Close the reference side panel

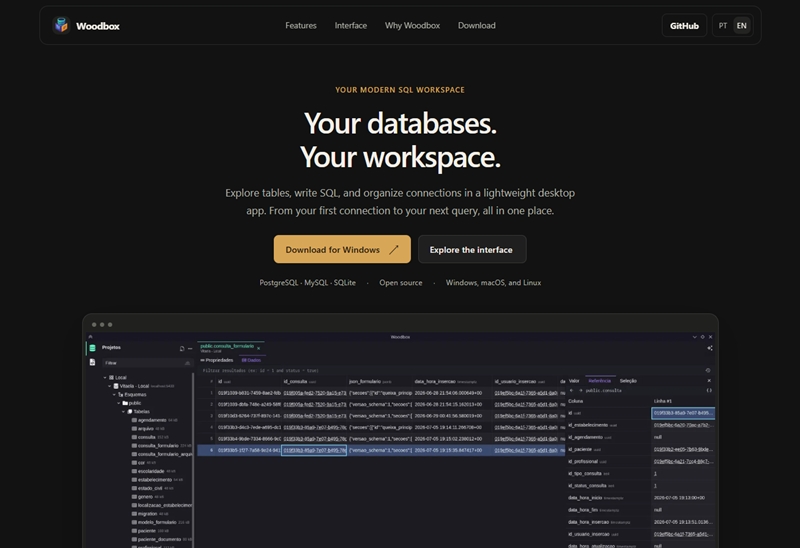coord(709,381)
